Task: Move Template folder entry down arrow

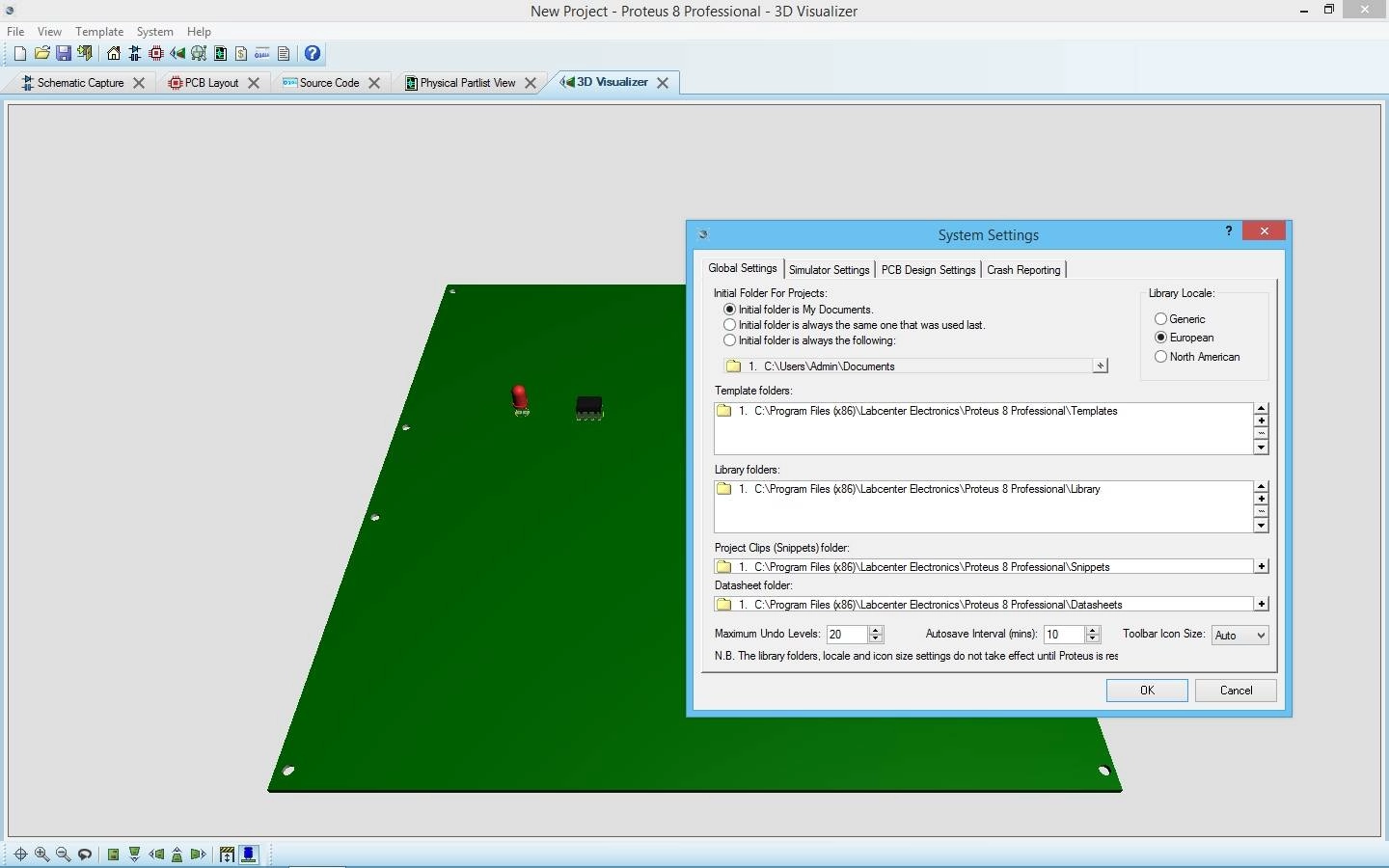Action: [x=1261, y=448]
